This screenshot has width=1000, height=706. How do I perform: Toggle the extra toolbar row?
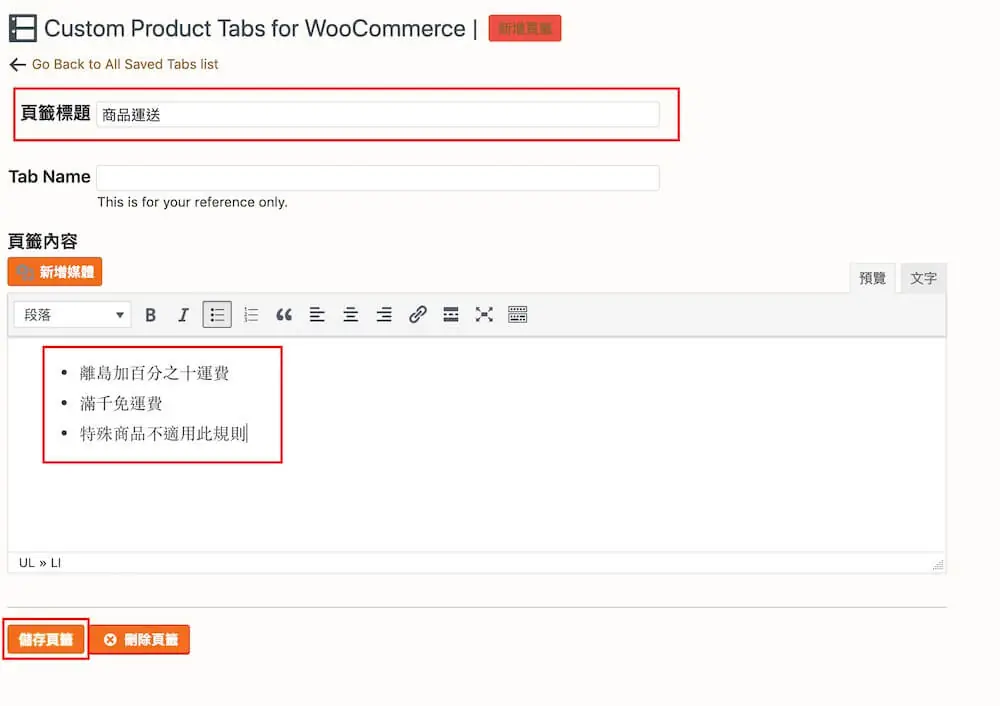[518, 315]
